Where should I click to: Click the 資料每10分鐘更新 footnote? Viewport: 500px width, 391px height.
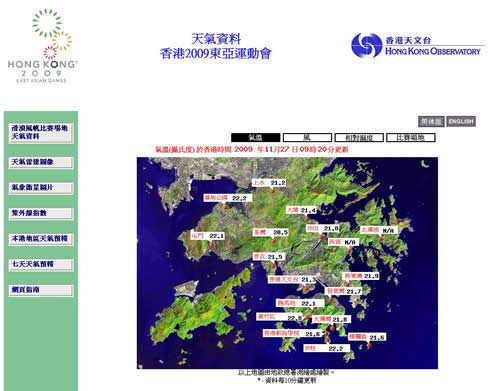[x=287, y=381]
